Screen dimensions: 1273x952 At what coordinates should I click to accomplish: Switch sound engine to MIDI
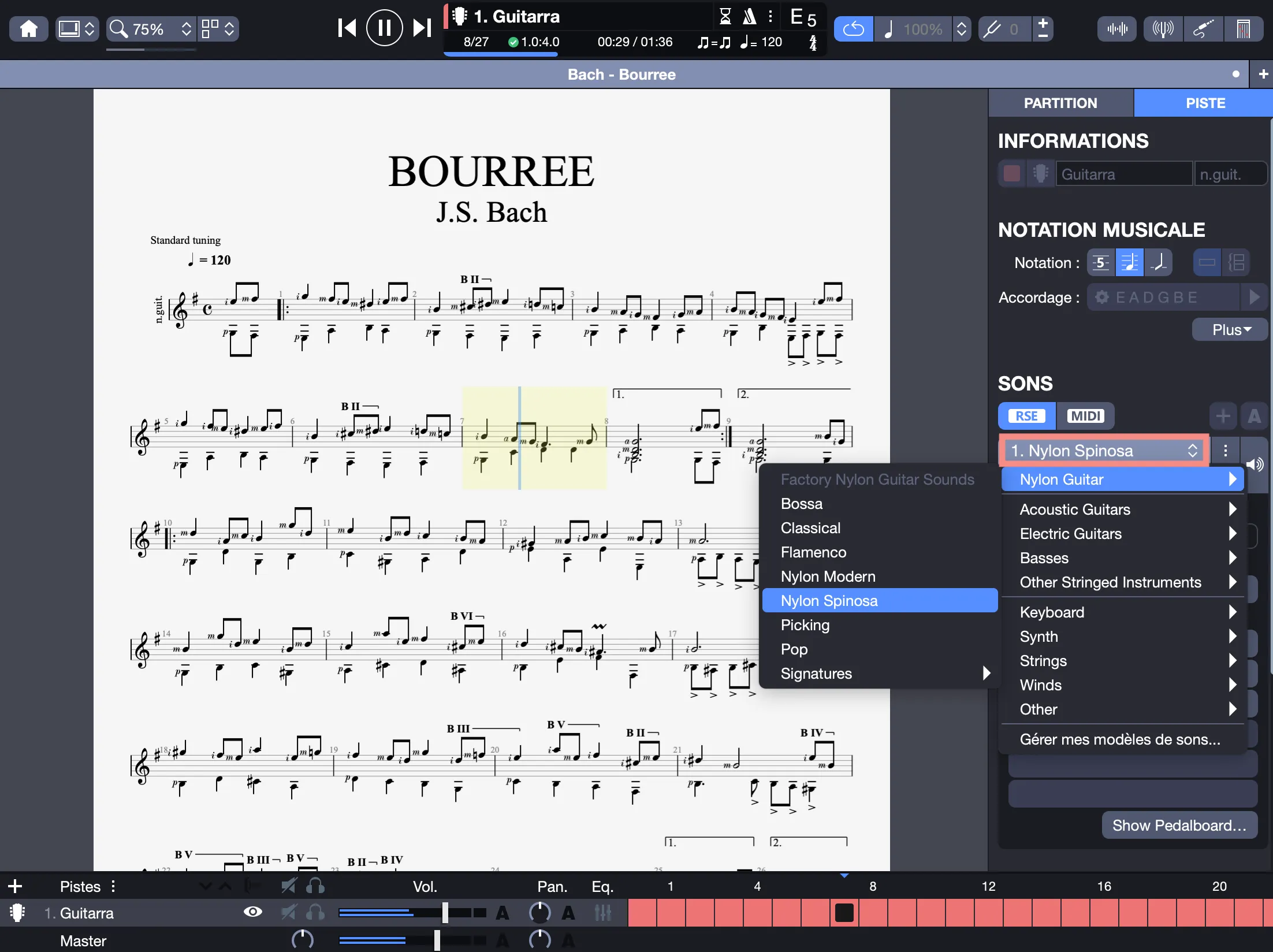tap(1085, 416)
